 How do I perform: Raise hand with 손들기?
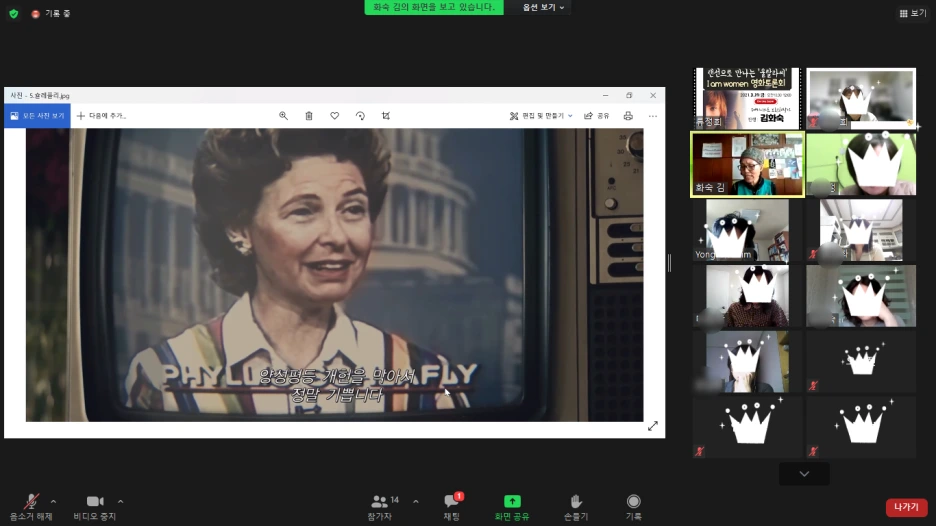click(576, 507)
